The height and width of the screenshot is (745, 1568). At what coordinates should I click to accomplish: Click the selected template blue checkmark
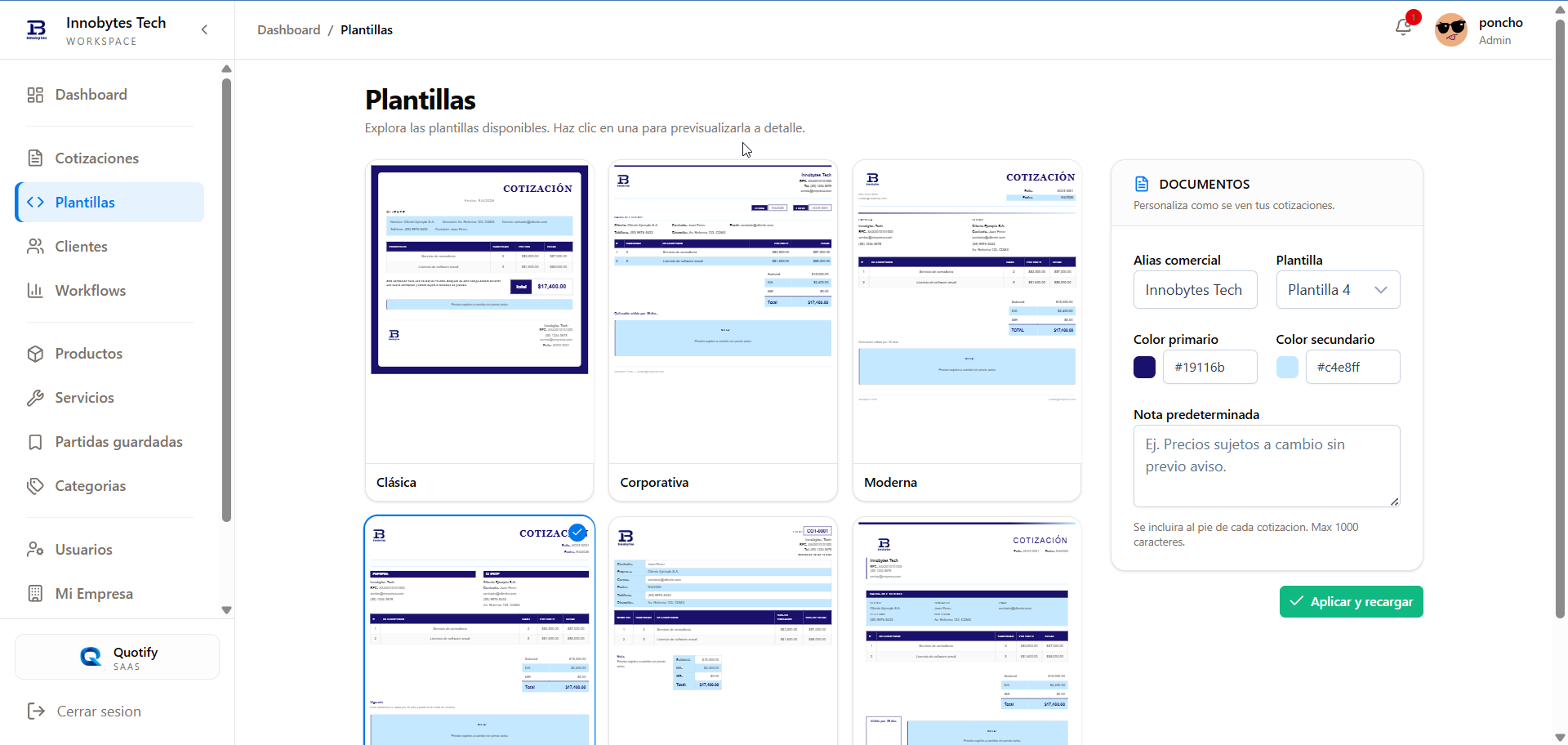click(x=577, y=533)
